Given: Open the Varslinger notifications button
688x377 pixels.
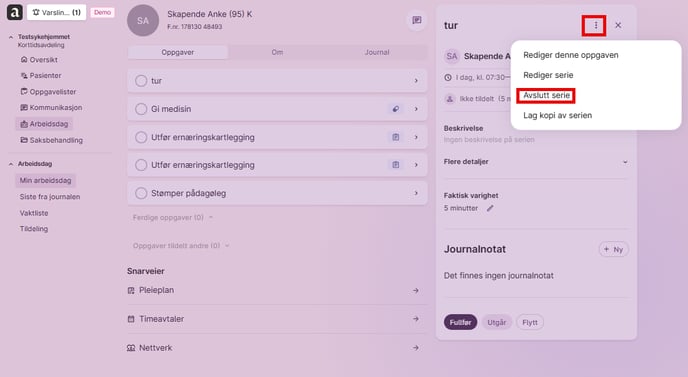Looking at the screenshot, I should point(57,12).
